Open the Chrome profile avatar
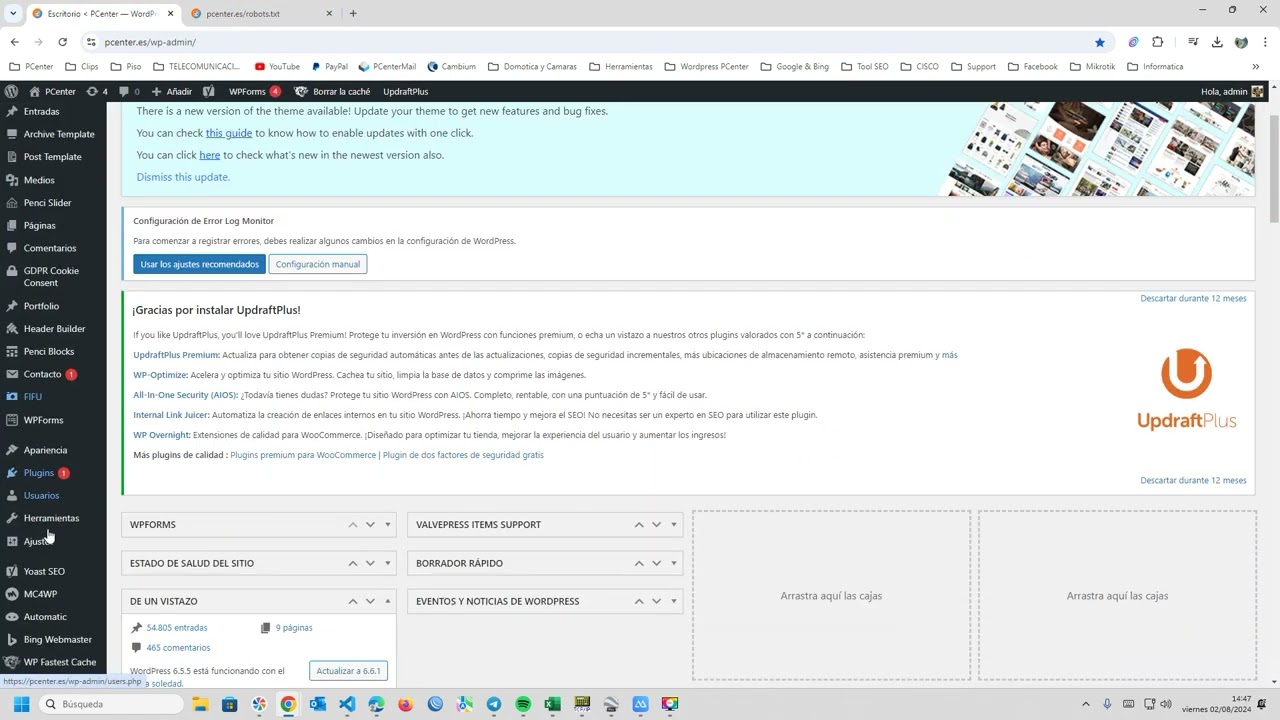The height and width of the screenshot is (720, 1280). (1241, 42)
